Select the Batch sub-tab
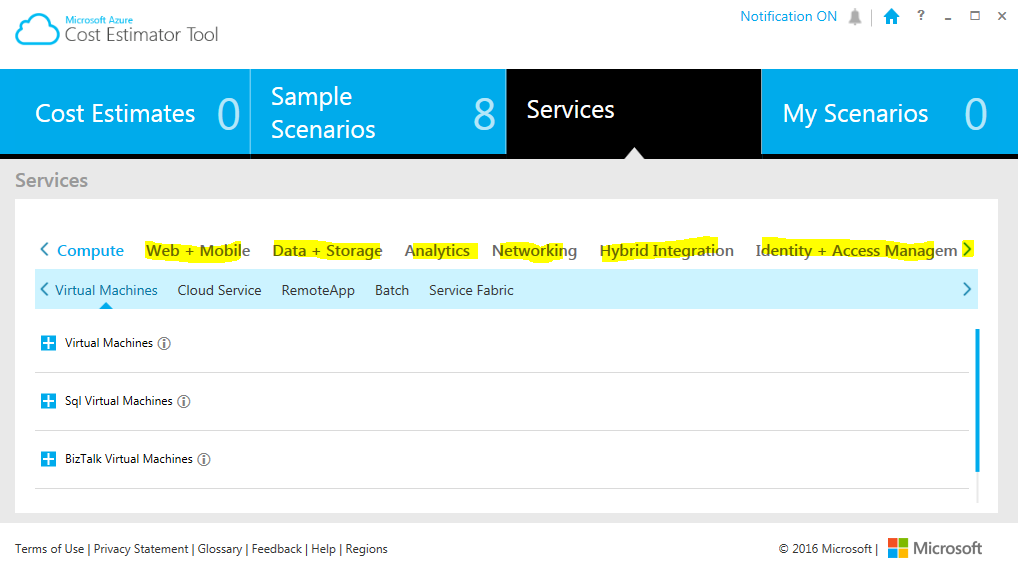The image size is (1018, 573). click(x=391, y=290)
